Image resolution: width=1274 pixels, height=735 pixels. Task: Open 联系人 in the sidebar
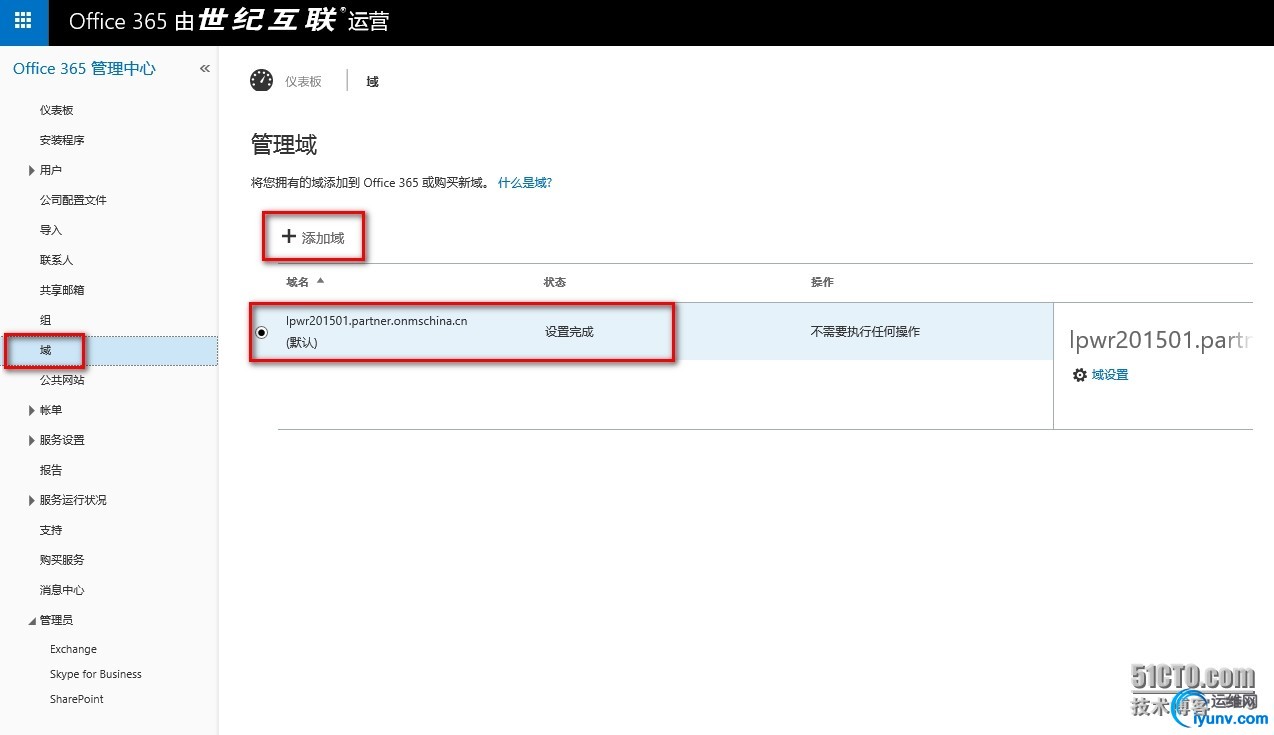pyautogui.click(x=57, y=260)
